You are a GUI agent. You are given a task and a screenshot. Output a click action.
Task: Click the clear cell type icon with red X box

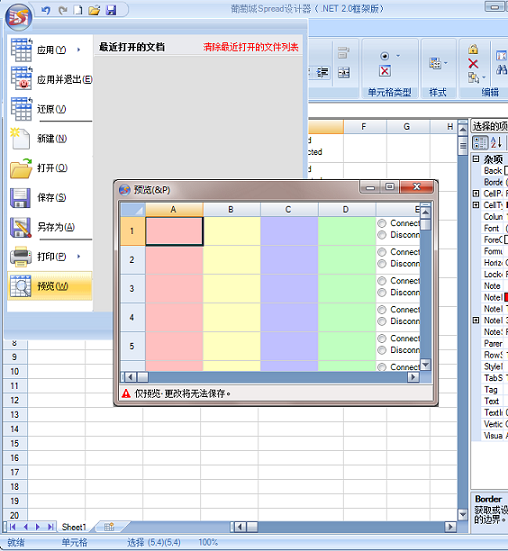(x=385, y=71)
